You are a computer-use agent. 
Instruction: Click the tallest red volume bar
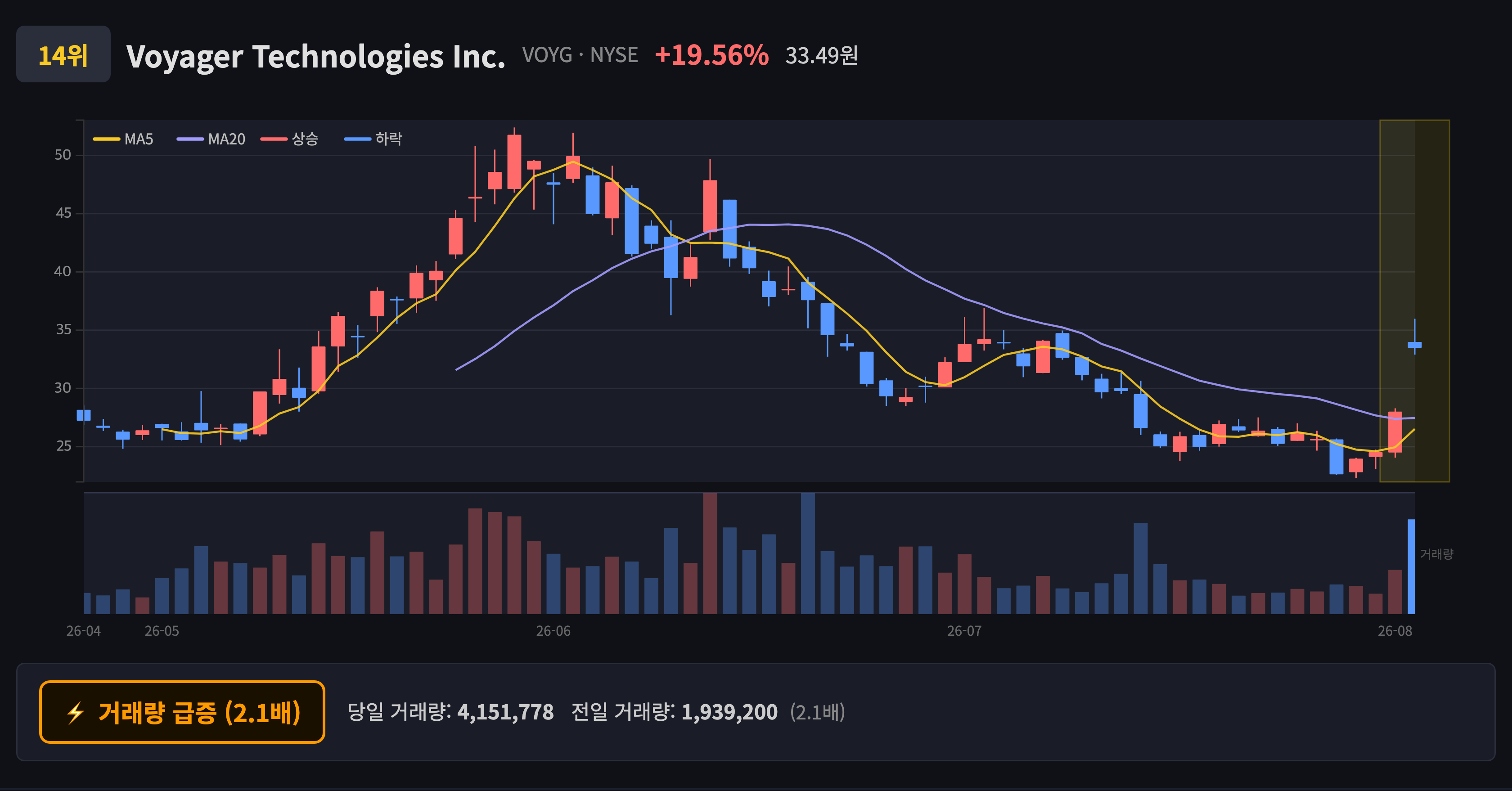pyautogui.click(x=710, y=553)
